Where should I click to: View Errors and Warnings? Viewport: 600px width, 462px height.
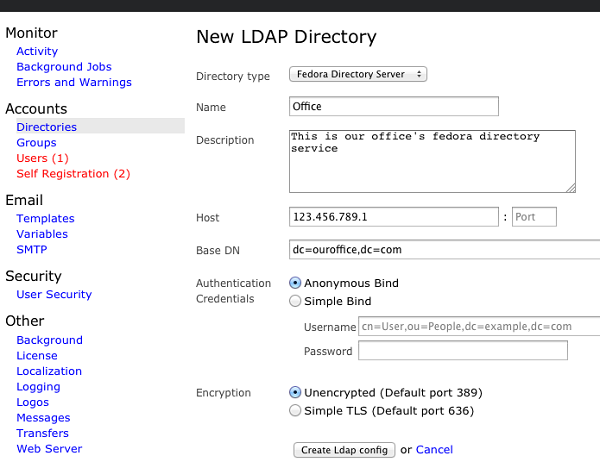tap(74, 82)
